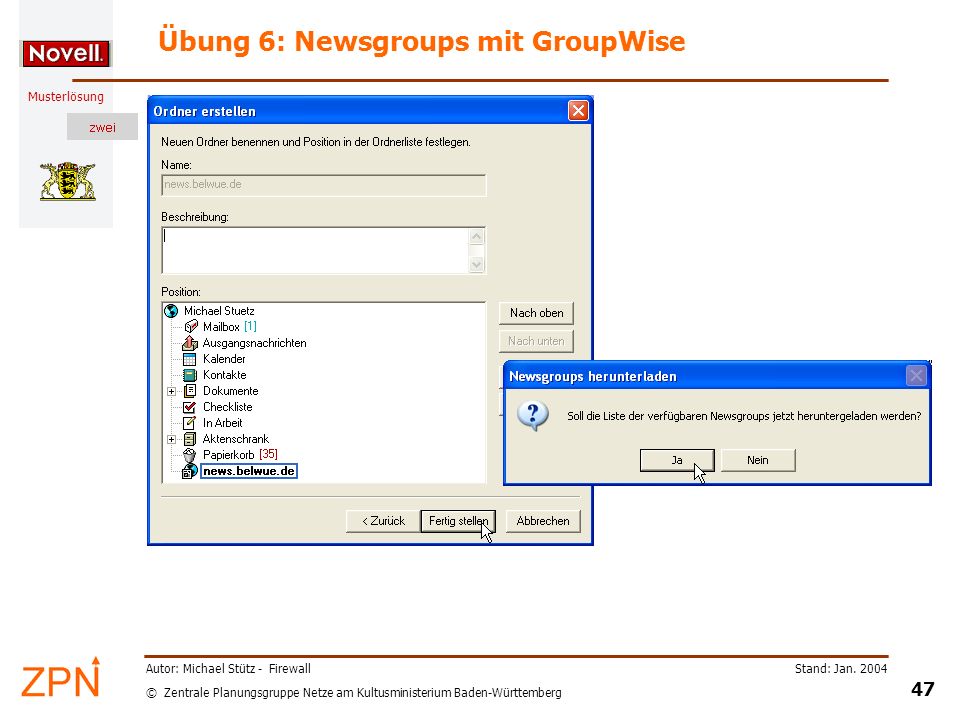Click the ZPN logo
The image size is (960, 720).
[61, 678]
